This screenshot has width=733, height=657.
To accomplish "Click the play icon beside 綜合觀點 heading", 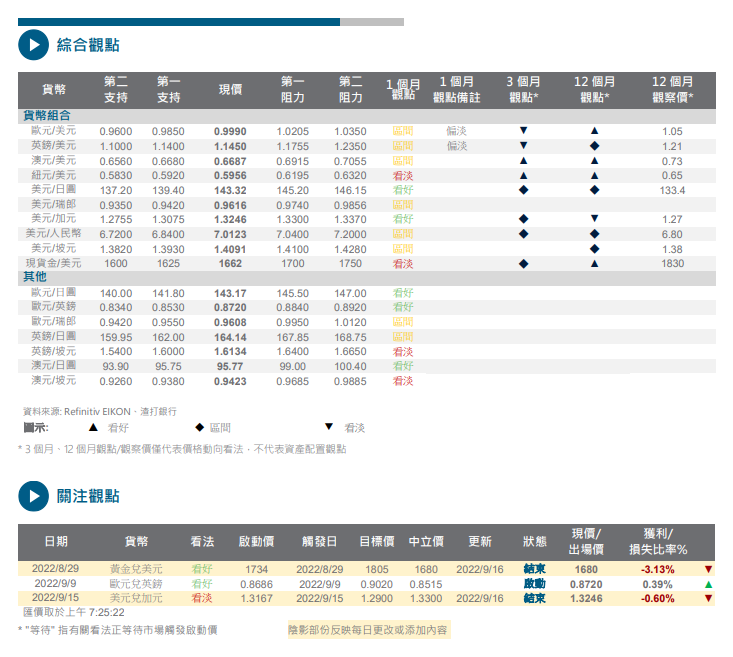I will point(33,45).
